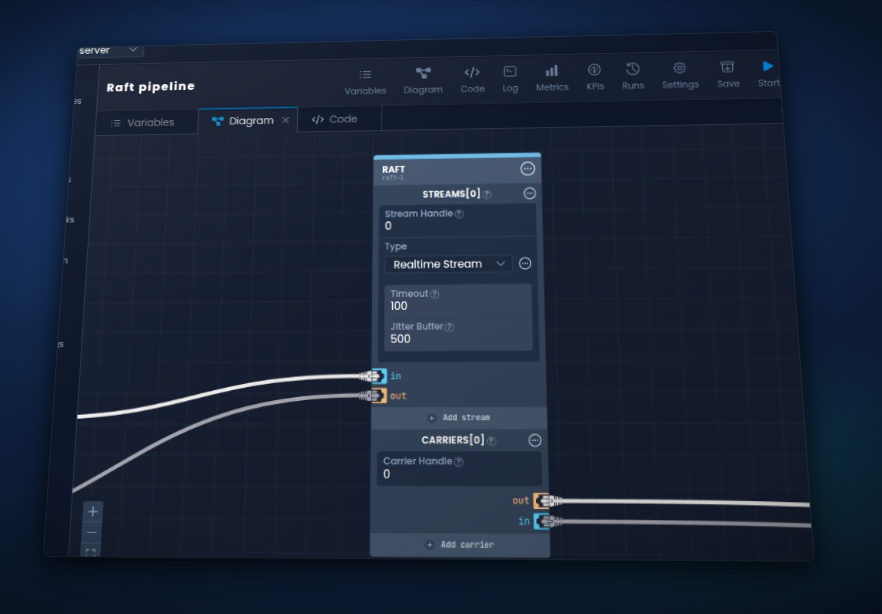Expand the Realtime Stream type dropdown
Image resolution: width=882 pixels, height=614 pixels.
(x=448, y=264)
